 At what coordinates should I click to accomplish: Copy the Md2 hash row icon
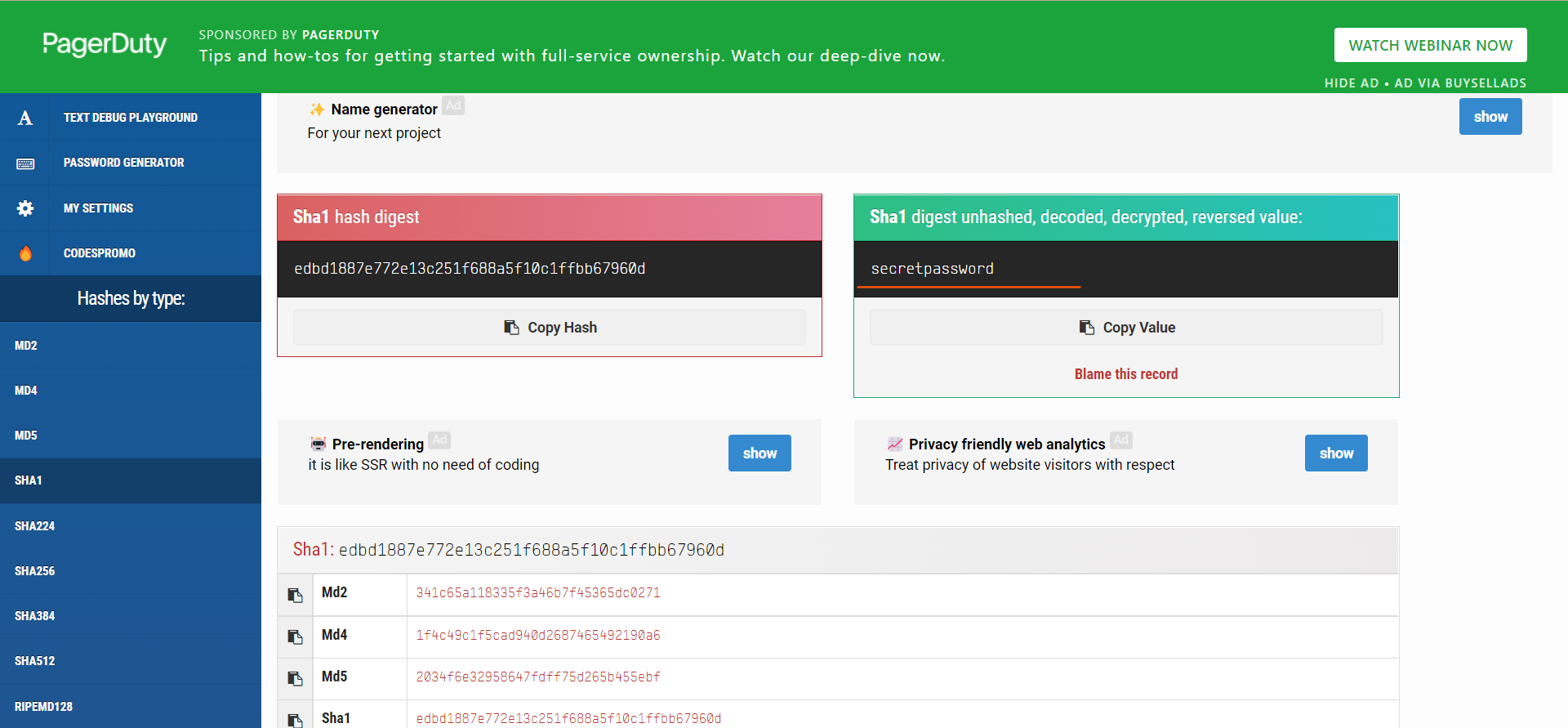click(295, 595)
